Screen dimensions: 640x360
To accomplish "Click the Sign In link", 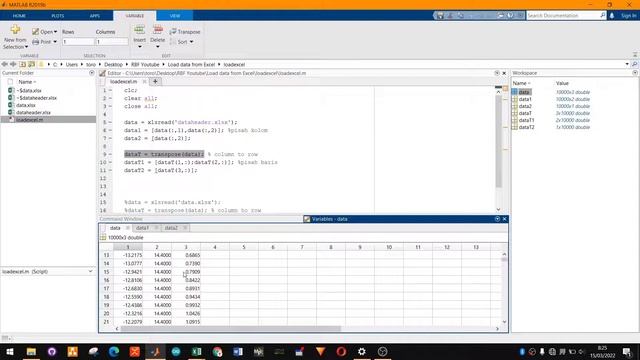I will [x=629, y=16].
